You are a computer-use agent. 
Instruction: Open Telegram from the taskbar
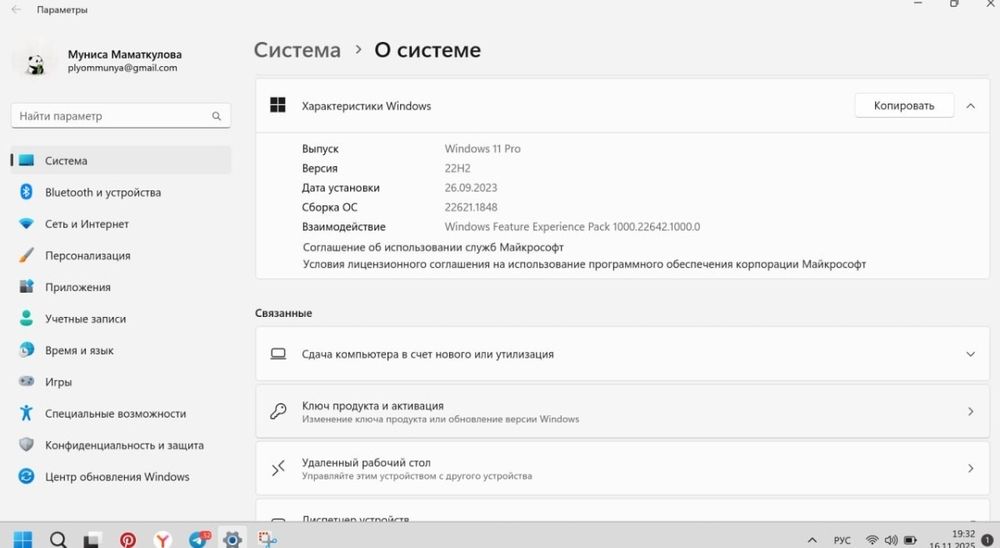(x=198, y=540)
